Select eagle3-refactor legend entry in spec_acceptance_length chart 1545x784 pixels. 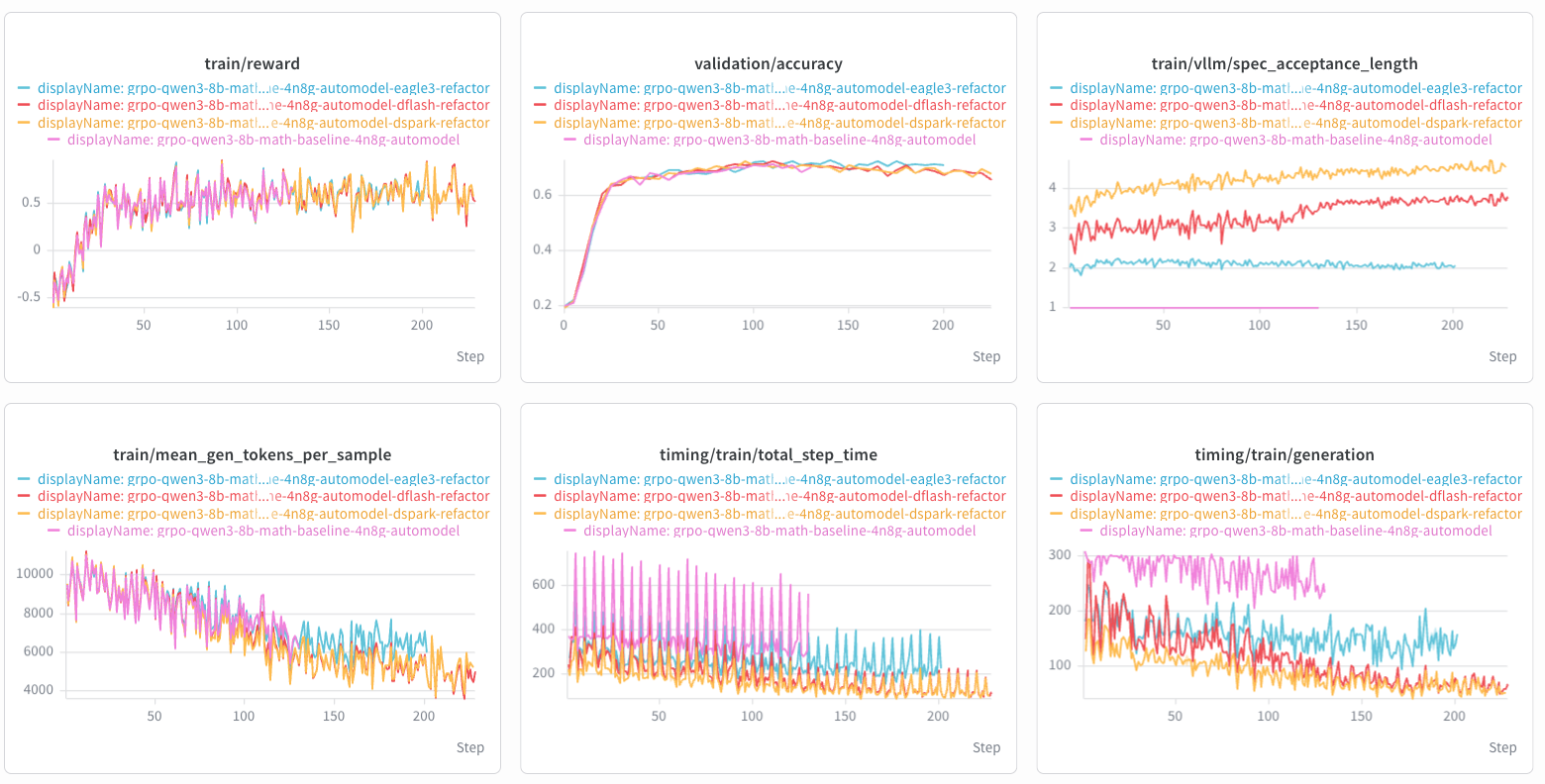point(1285,88)
